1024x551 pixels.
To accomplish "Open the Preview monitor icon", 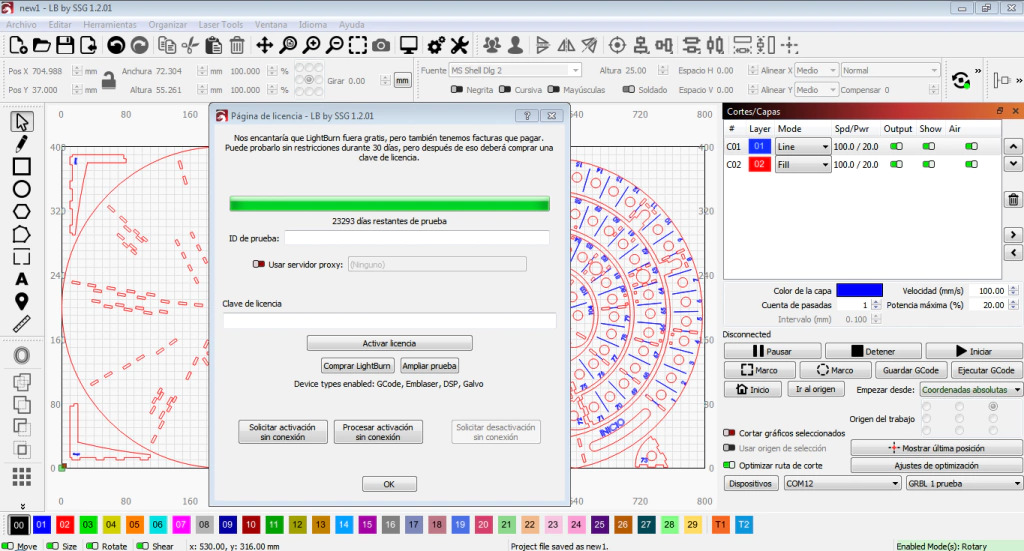I will [409, 45].
